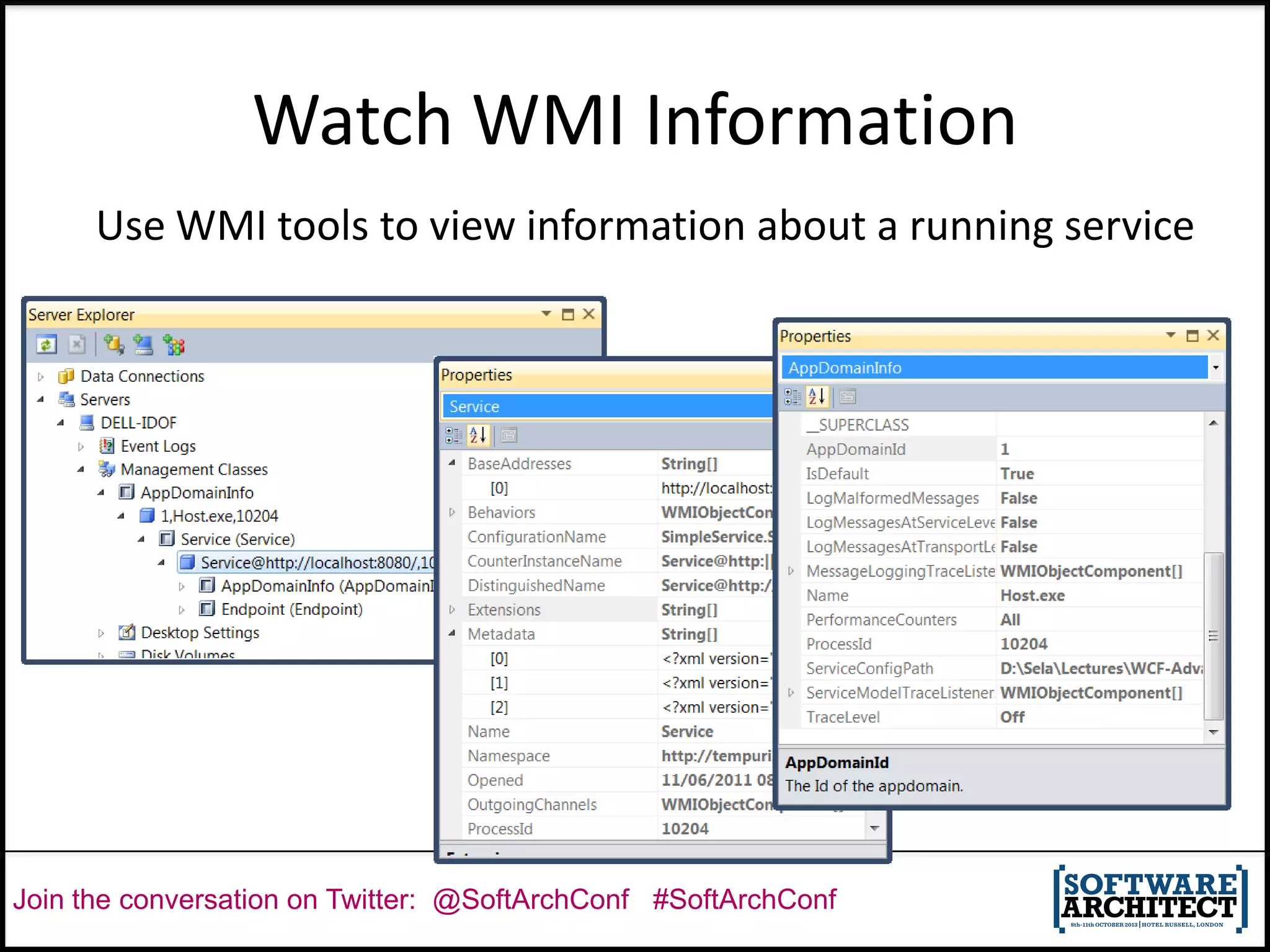This screenshot has height=952, width=1270.
Task: Open AppDomainInfo Properties window position dropdown arrow
Action: 1171,335
